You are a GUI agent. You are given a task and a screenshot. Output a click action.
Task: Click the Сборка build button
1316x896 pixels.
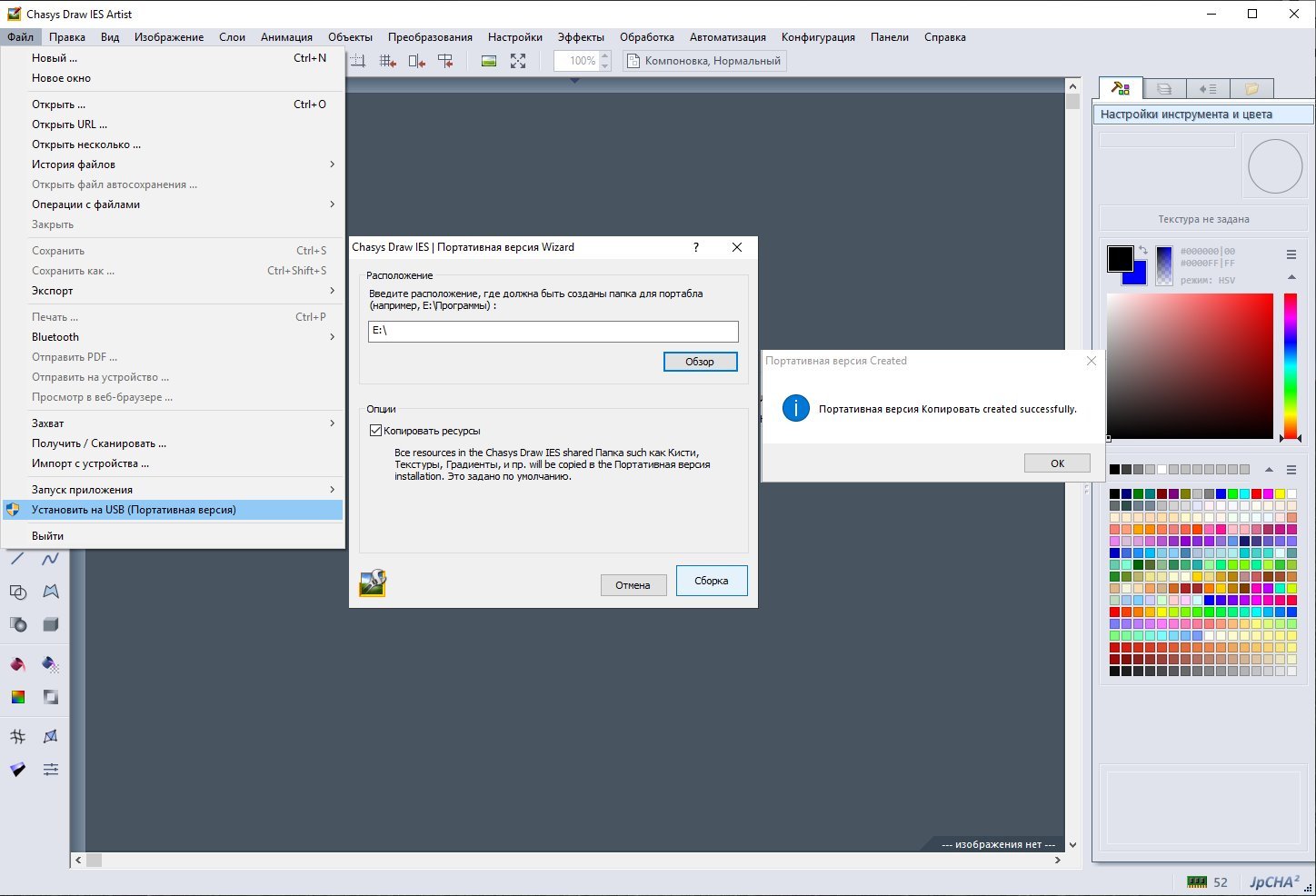click(712, 581)
